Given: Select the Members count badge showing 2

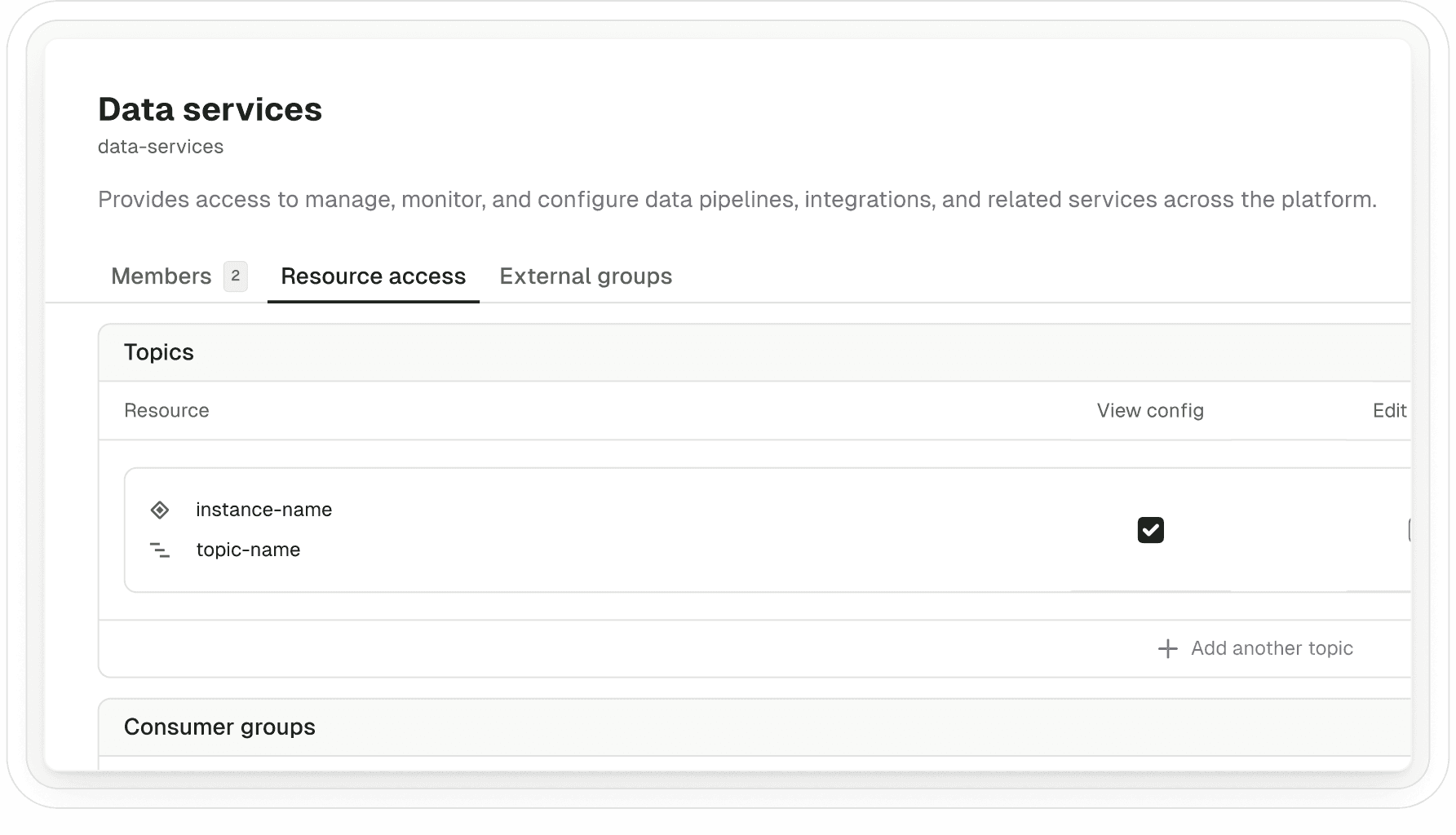Looking at the screenshot, I should [x=235, y=276].
